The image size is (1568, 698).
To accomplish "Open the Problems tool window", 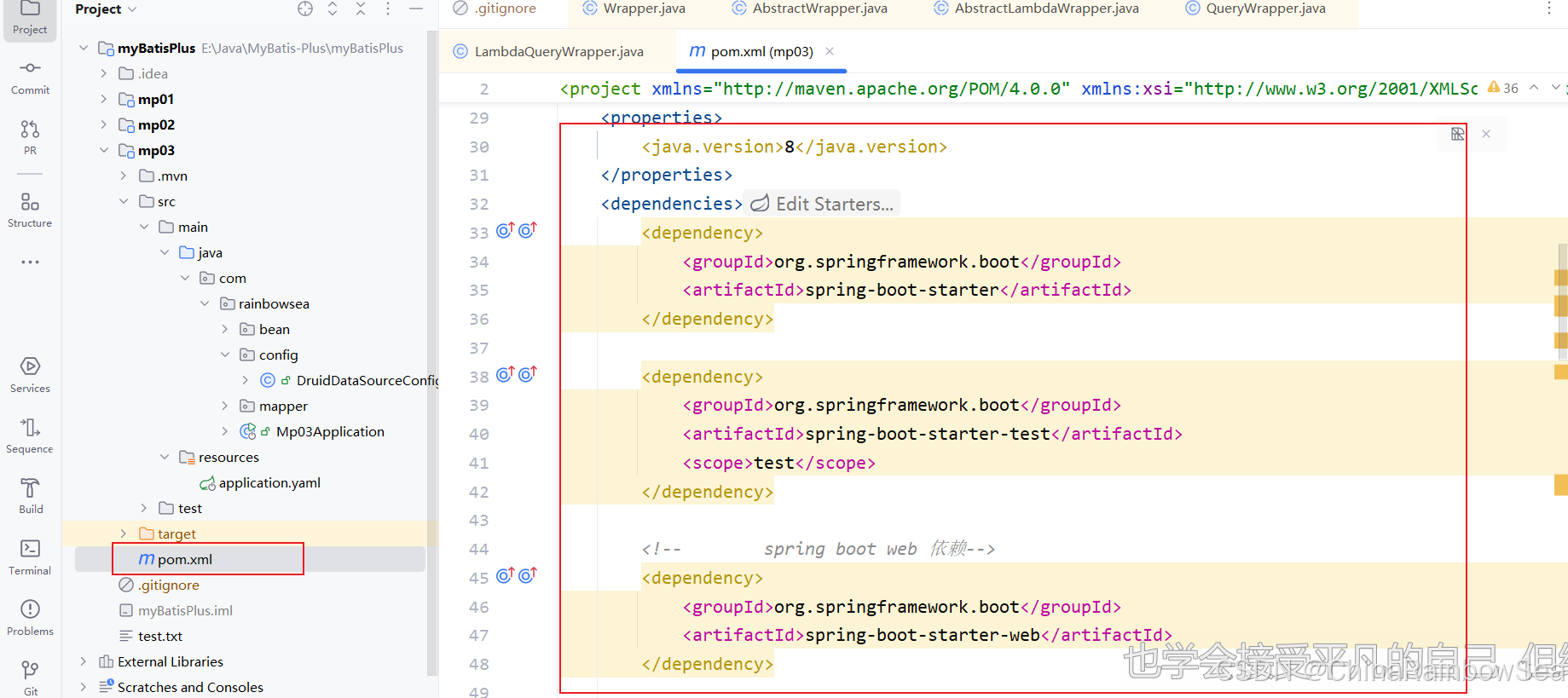I will [30, 618].
